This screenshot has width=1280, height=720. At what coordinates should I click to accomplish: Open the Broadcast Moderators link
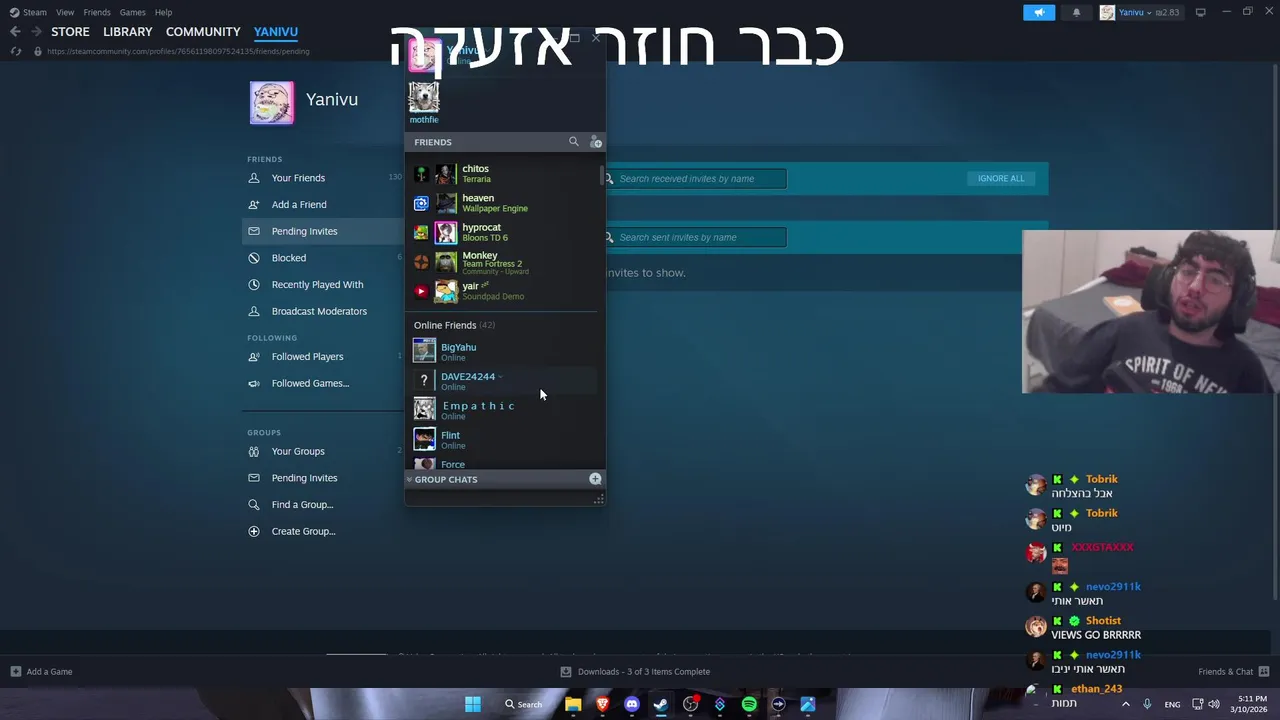[319, 311]
